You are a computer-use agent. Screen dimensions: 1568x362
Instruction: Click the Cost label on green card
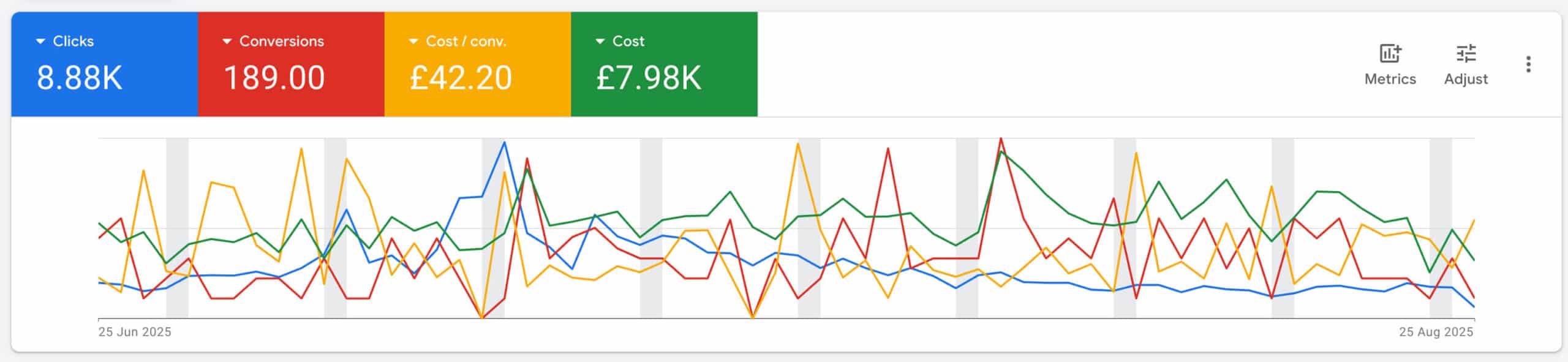tap(628, 41)
